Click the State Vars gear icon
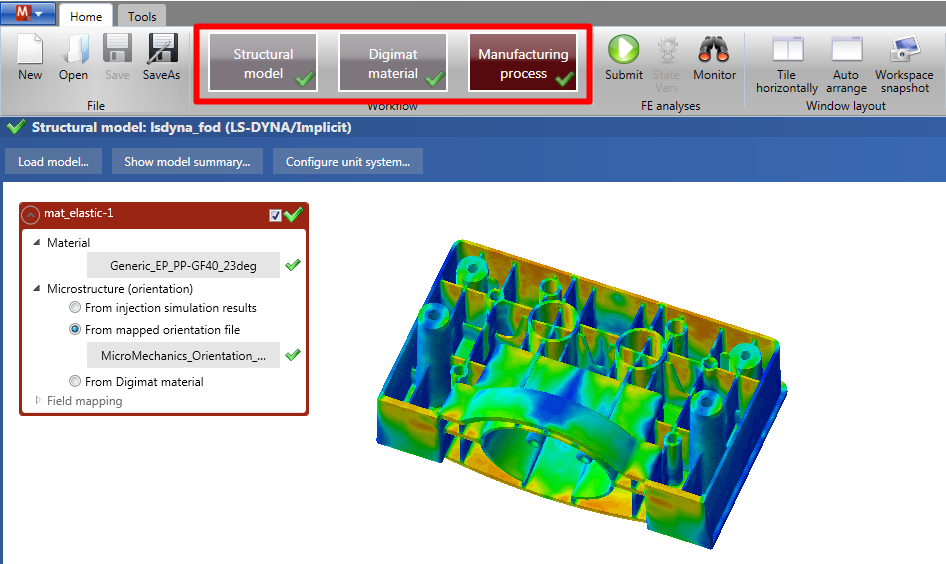The image size is (946, 564). [x=667, y=49]
